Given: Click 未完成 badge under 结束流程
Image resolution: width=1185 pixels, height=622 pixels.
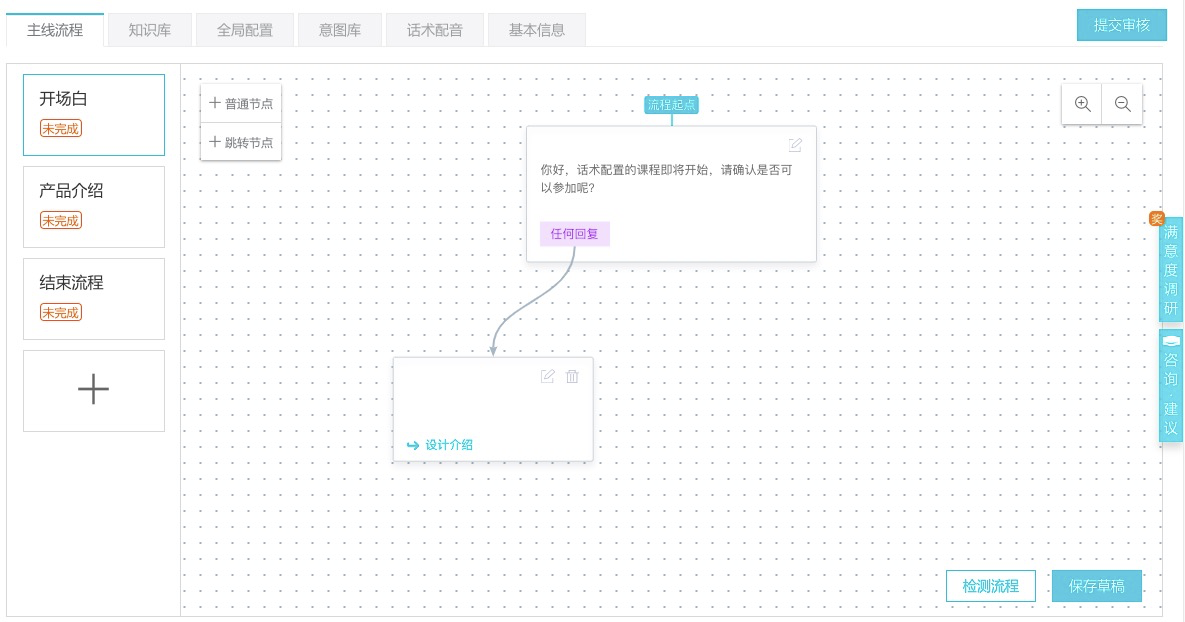Looking at the screenshot, I should (x=60, y=312).
